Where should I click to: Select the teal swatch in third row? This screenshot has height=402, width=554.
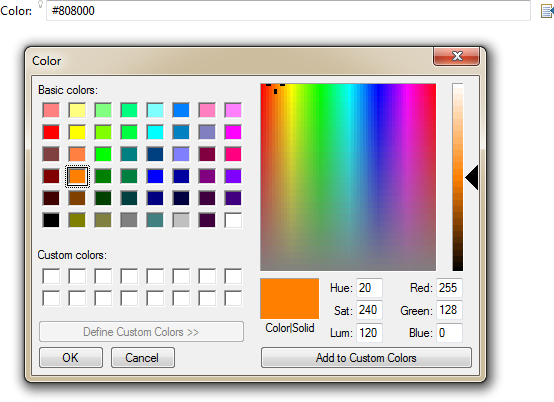pos(129,154)
